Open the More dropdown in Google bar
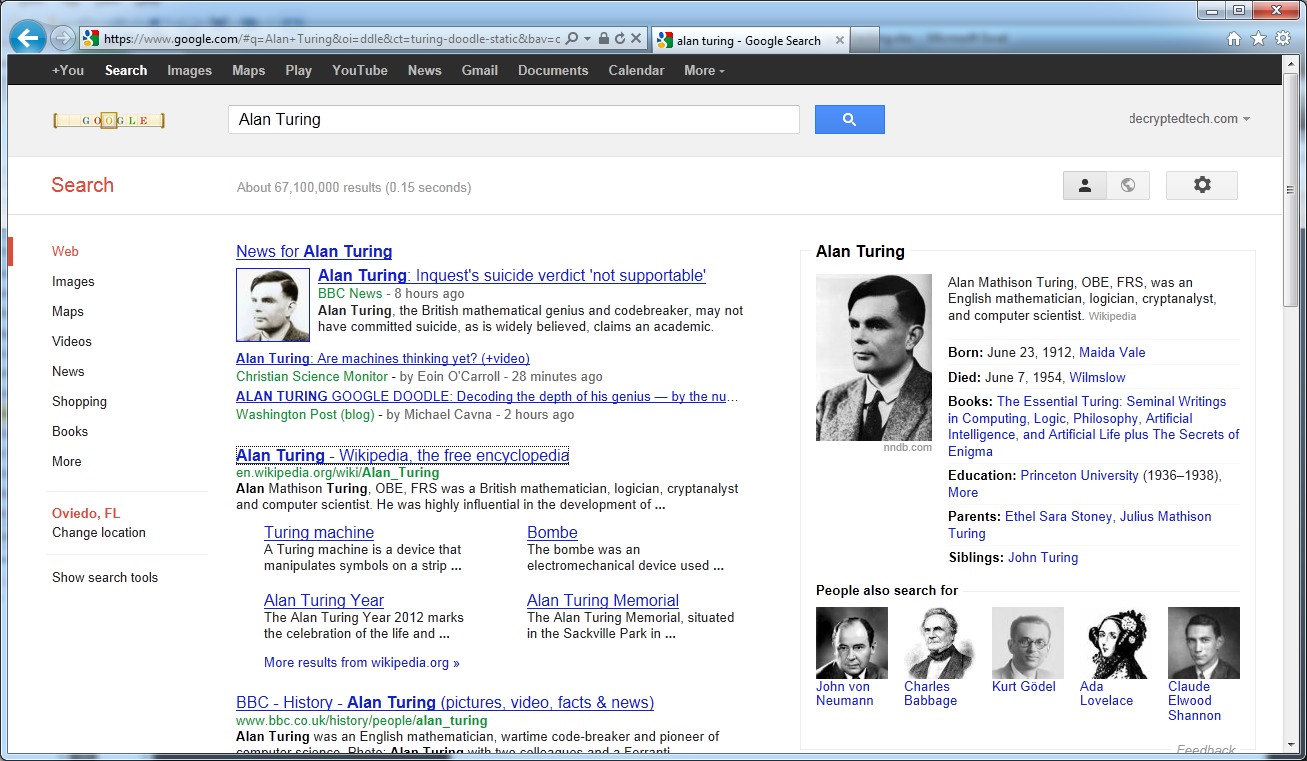This screenshot has width=1307, height=761. coord(704,70)
